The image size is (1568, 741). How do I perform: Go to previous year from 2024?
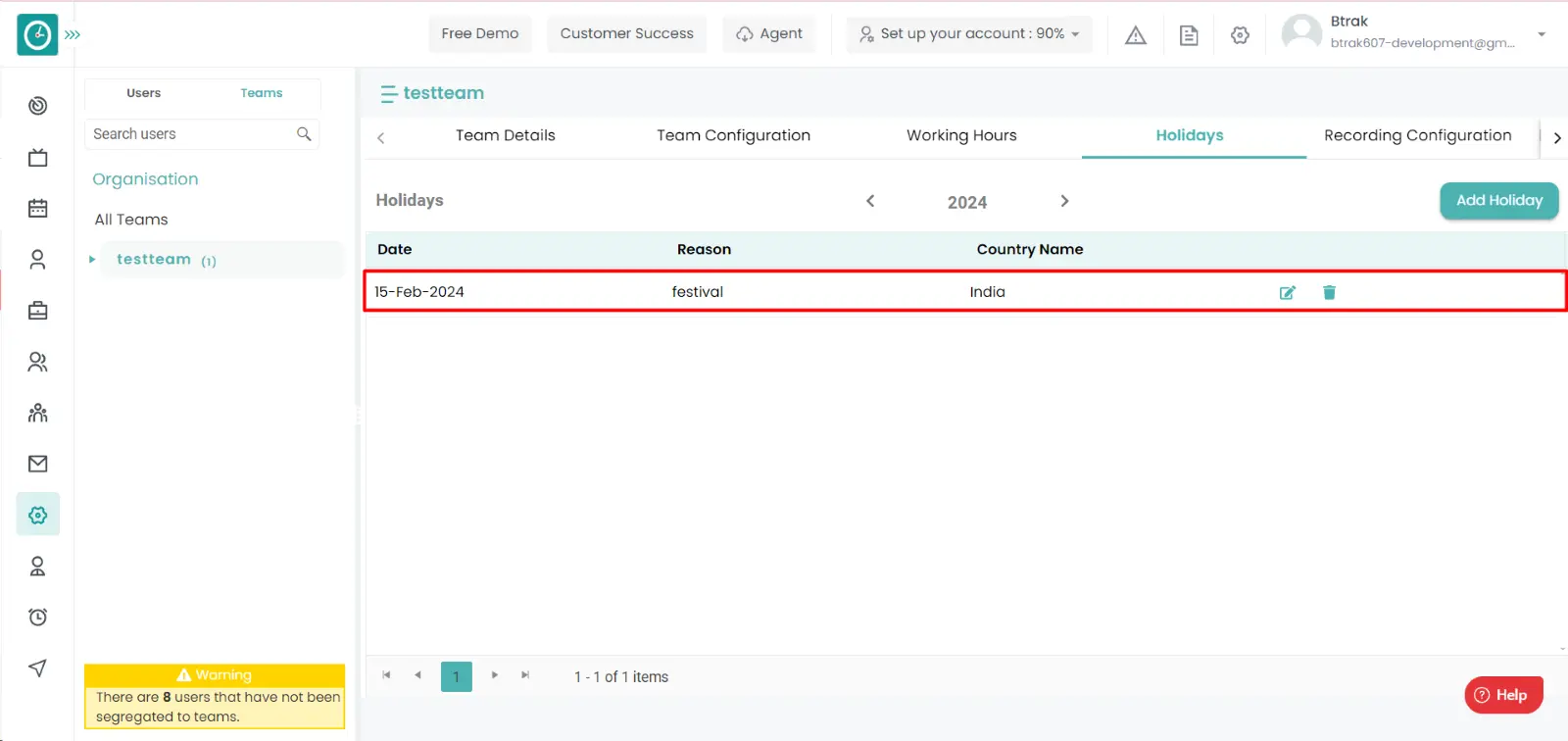[x=870, y=201]
